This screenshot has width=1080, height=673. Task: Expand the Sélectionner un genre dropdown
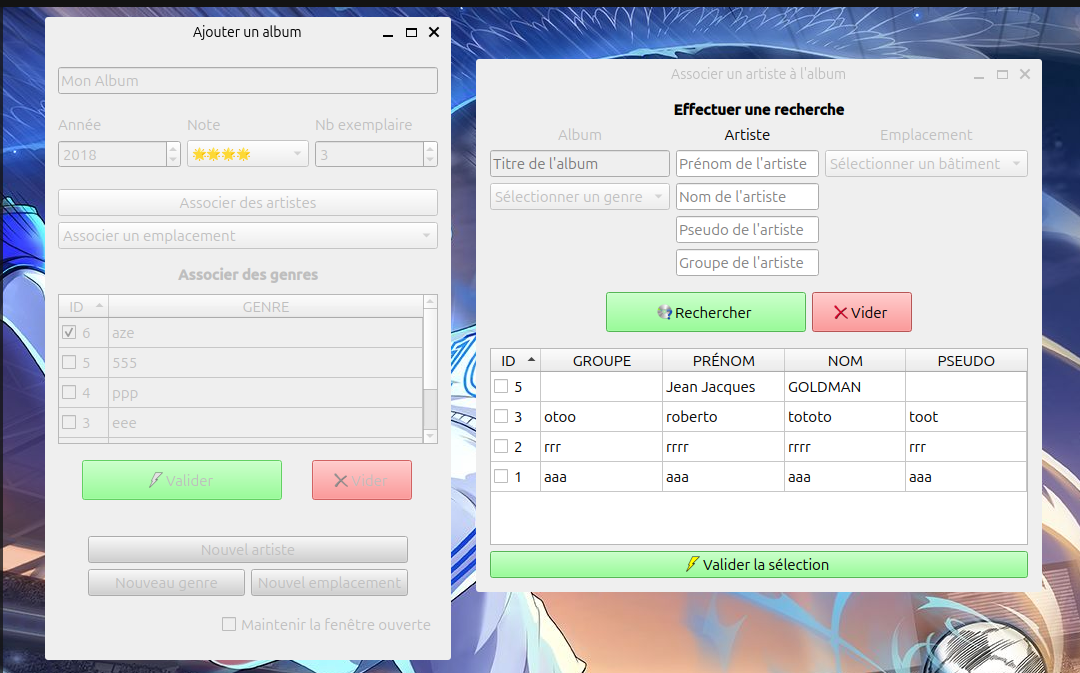(x=579, y=197)
